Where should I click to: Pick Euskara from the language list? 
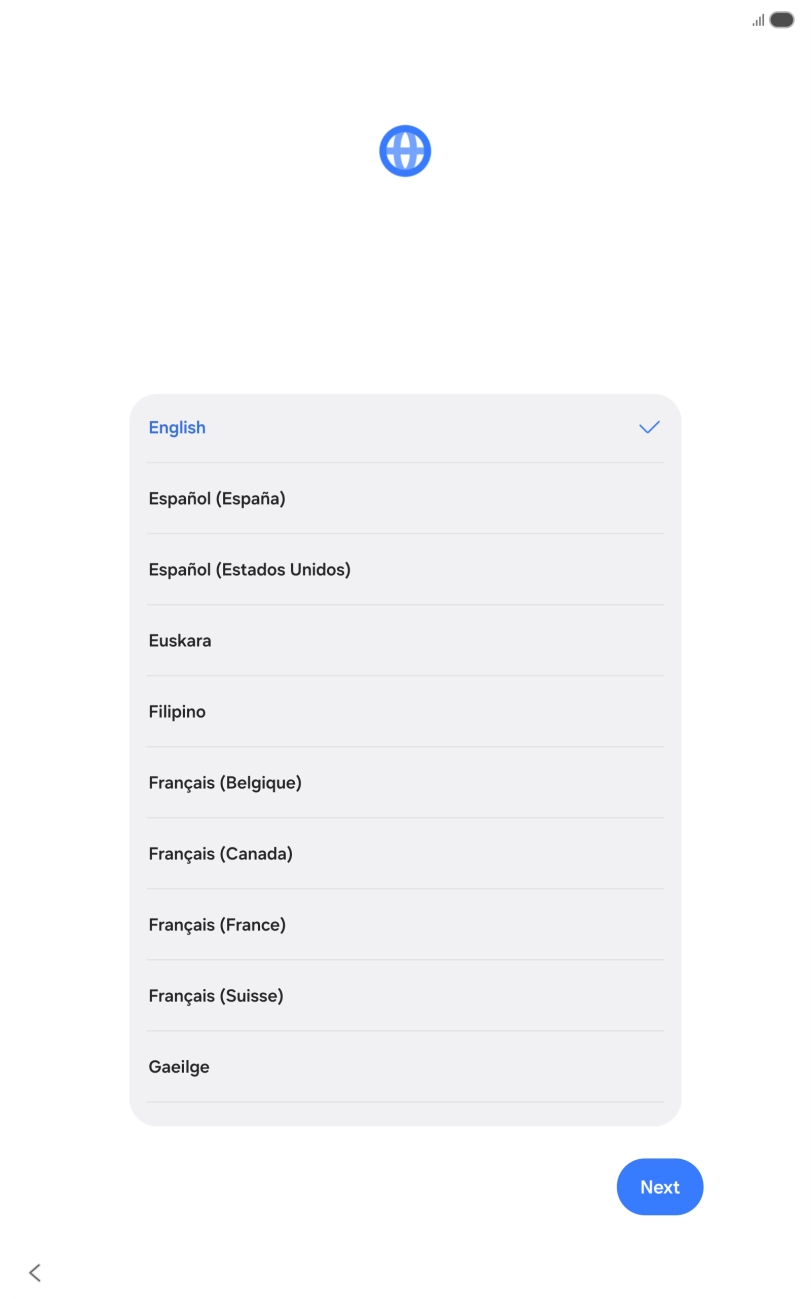[x=180, y=640]
